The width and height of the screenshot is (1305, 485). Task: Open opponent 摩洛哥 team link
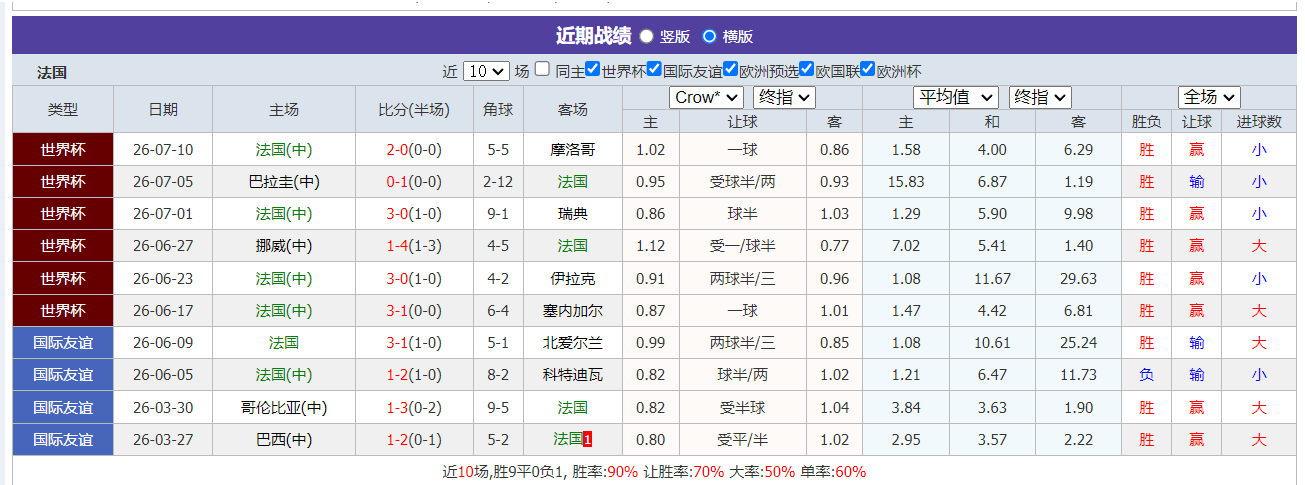(573, 149)
